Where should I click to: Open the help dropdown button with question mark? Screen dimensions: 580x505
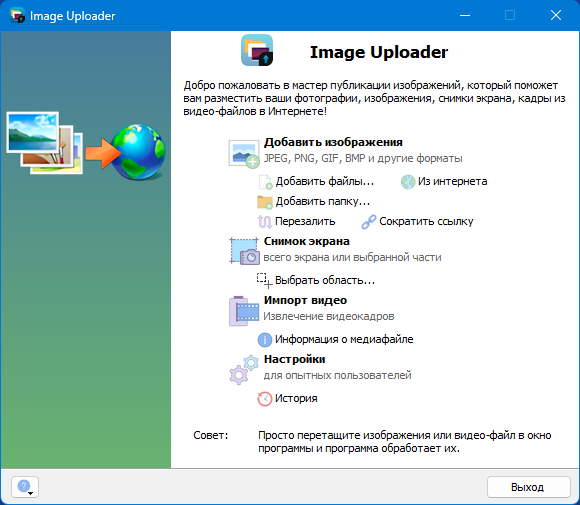coord(25,487)
